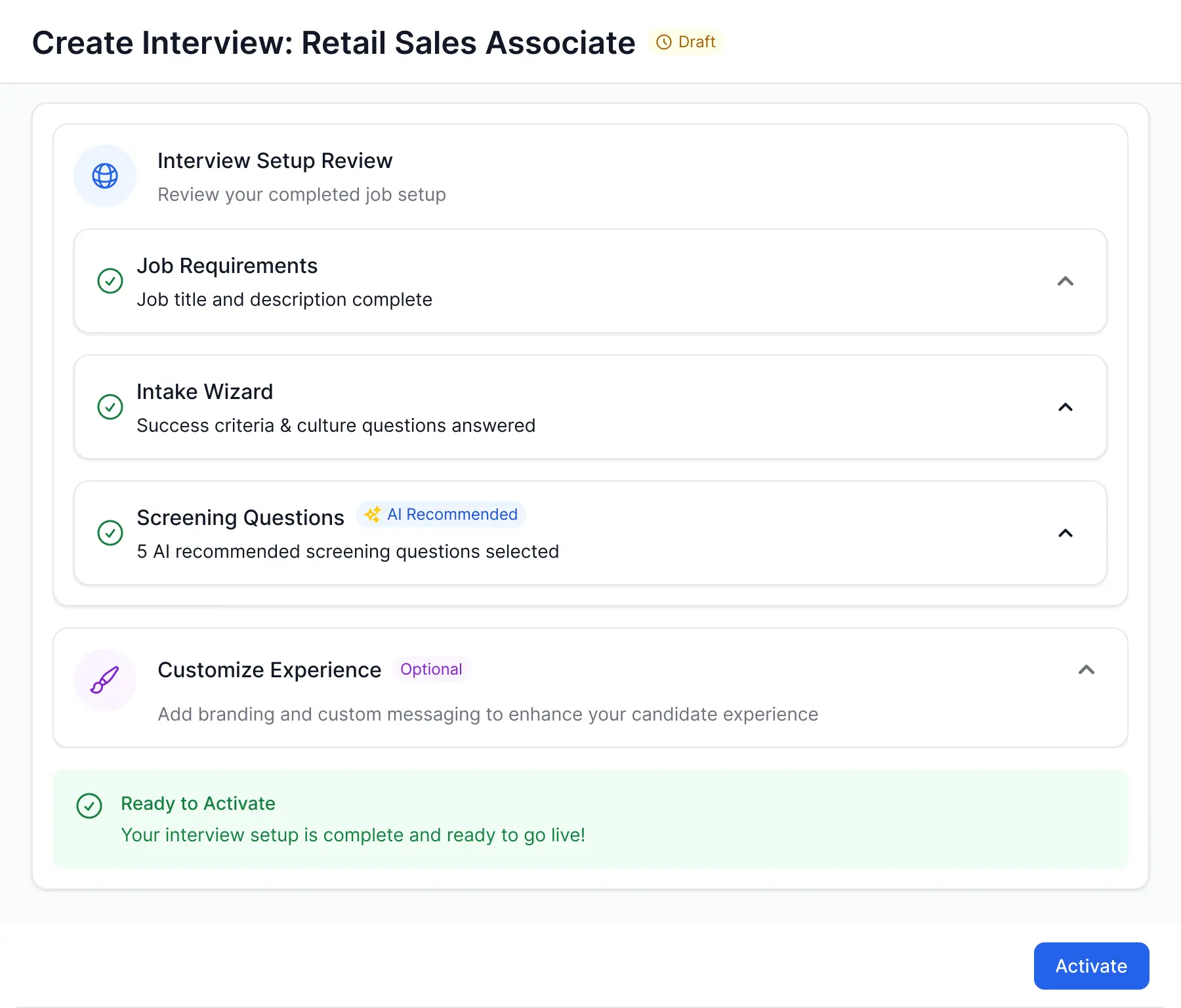This screenshot has height=1008, width=1181.
Task: Click the green checkmark icon for Intake Wizard
Action: click(110, 407)
